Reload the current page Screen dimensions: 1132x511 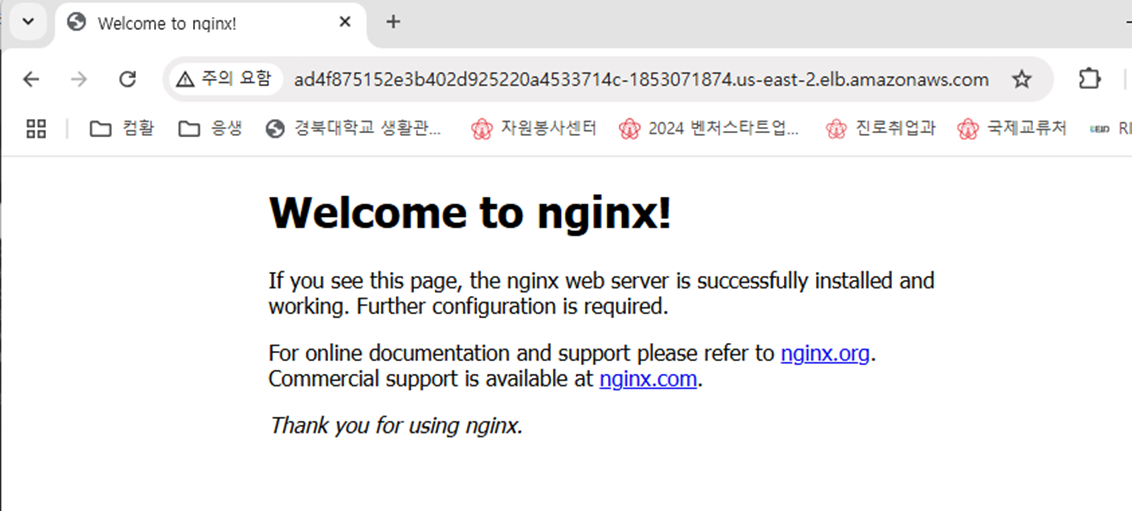tap(127, 79)
